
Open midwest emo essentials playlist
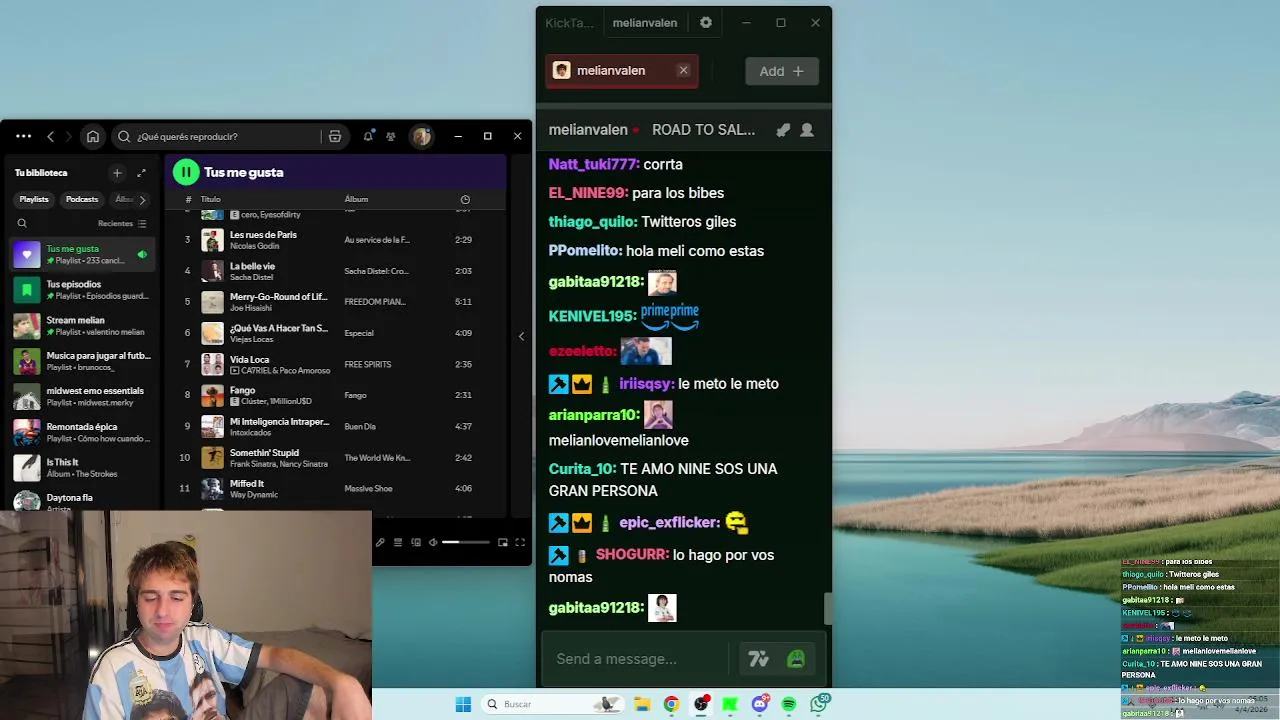84,397
